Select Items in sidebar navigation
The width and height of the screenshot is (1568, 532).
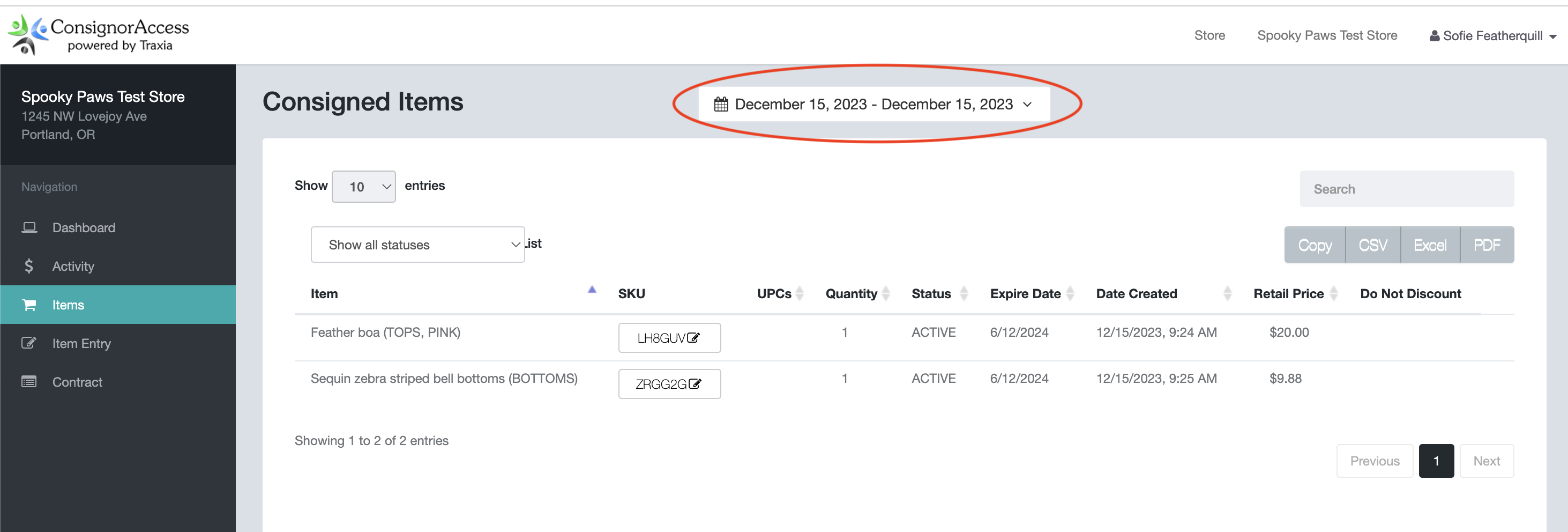118,305
